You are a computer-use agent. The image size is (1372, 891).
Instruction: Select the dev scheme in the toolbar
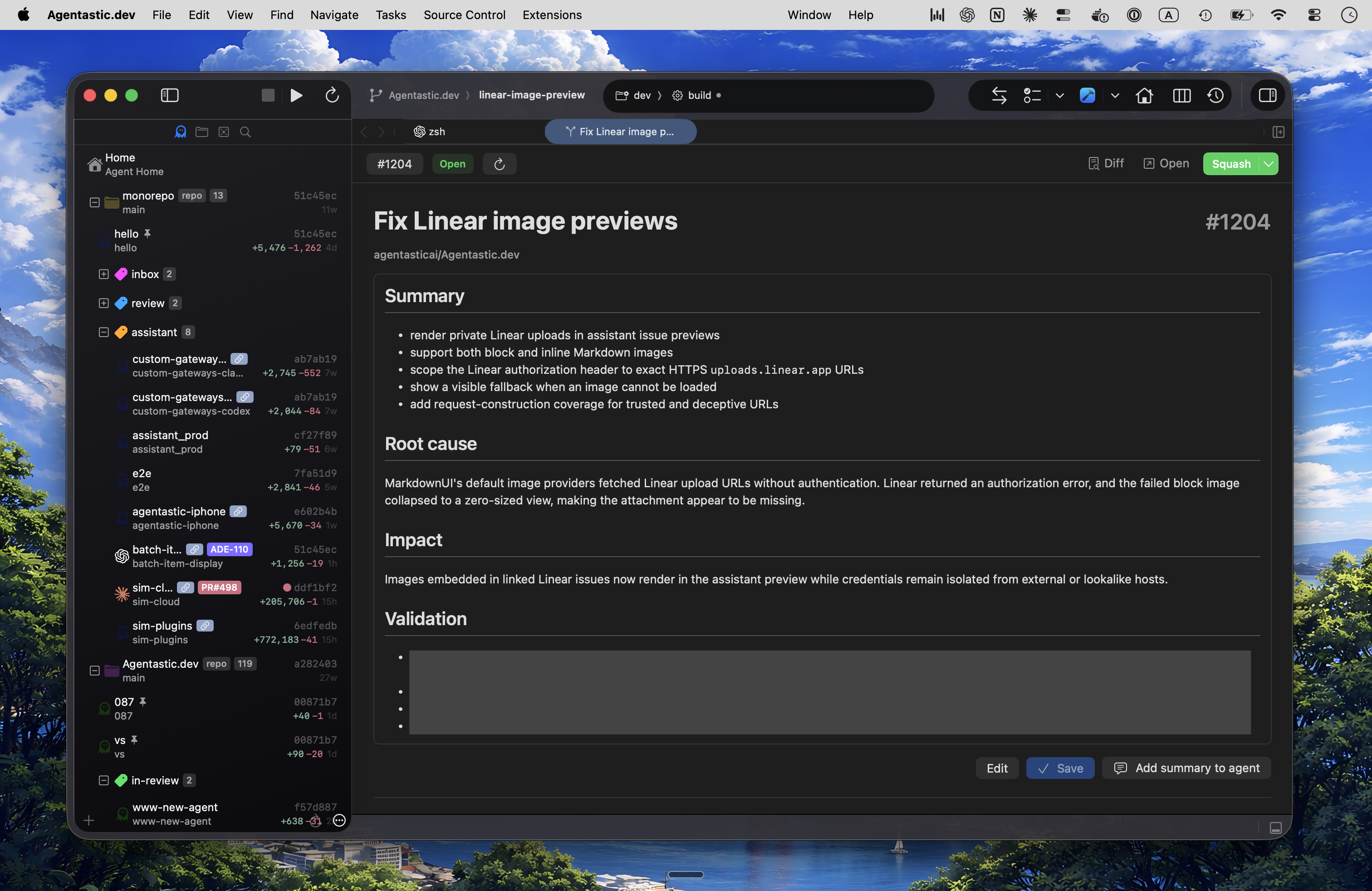pyautogui.click(x=633, y=95)
